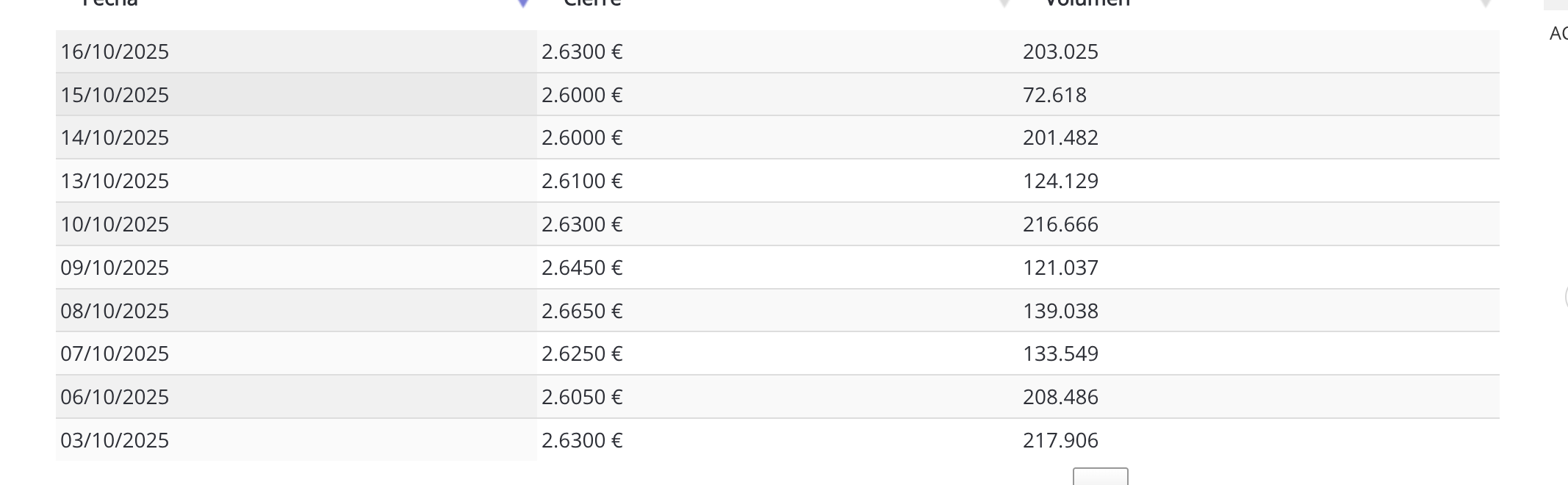Click volume value 72.618
Viewport: 1568px width, 485px height.
pos(1054,95)
